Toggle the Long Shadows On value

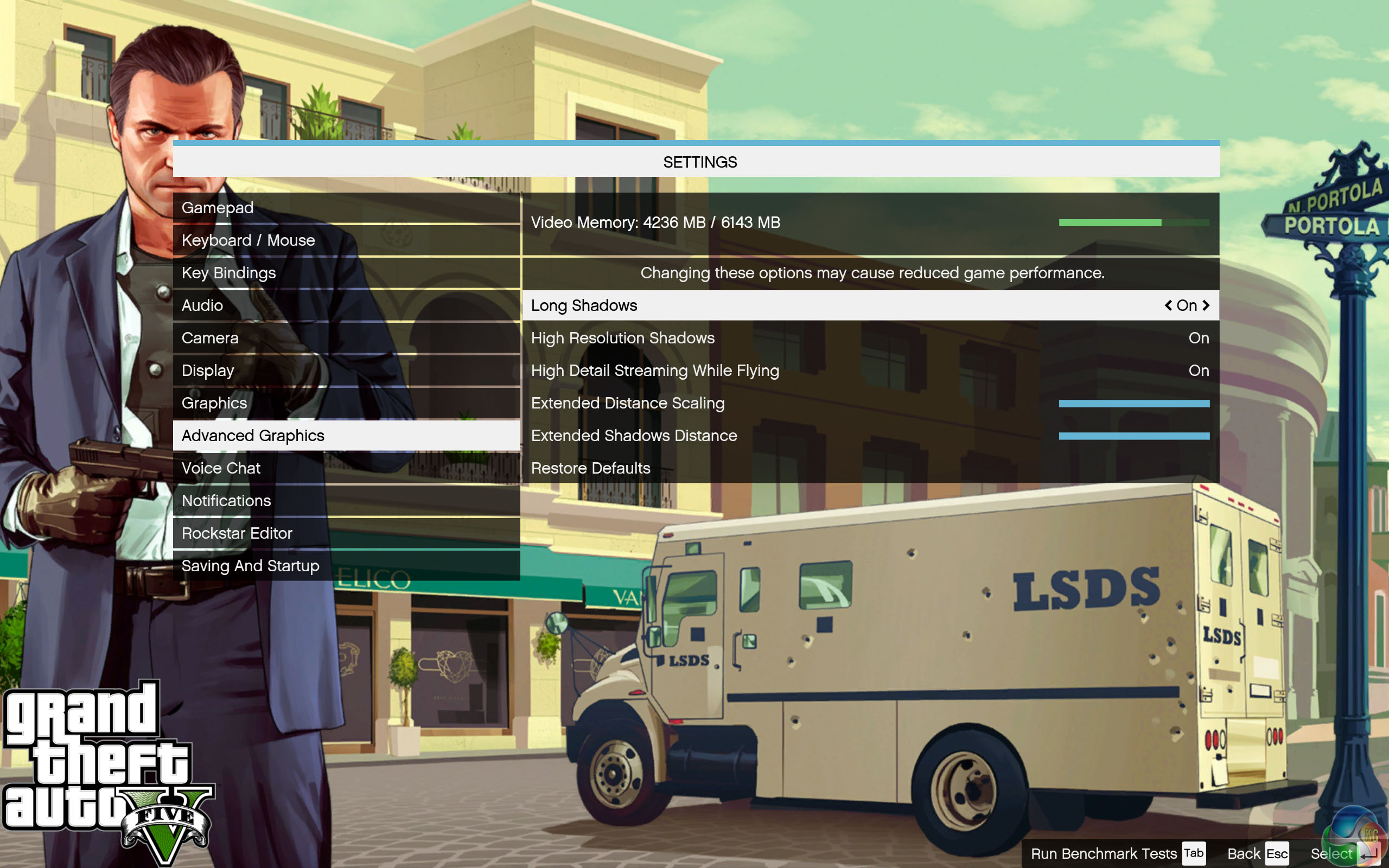(x=1187, y=305)
